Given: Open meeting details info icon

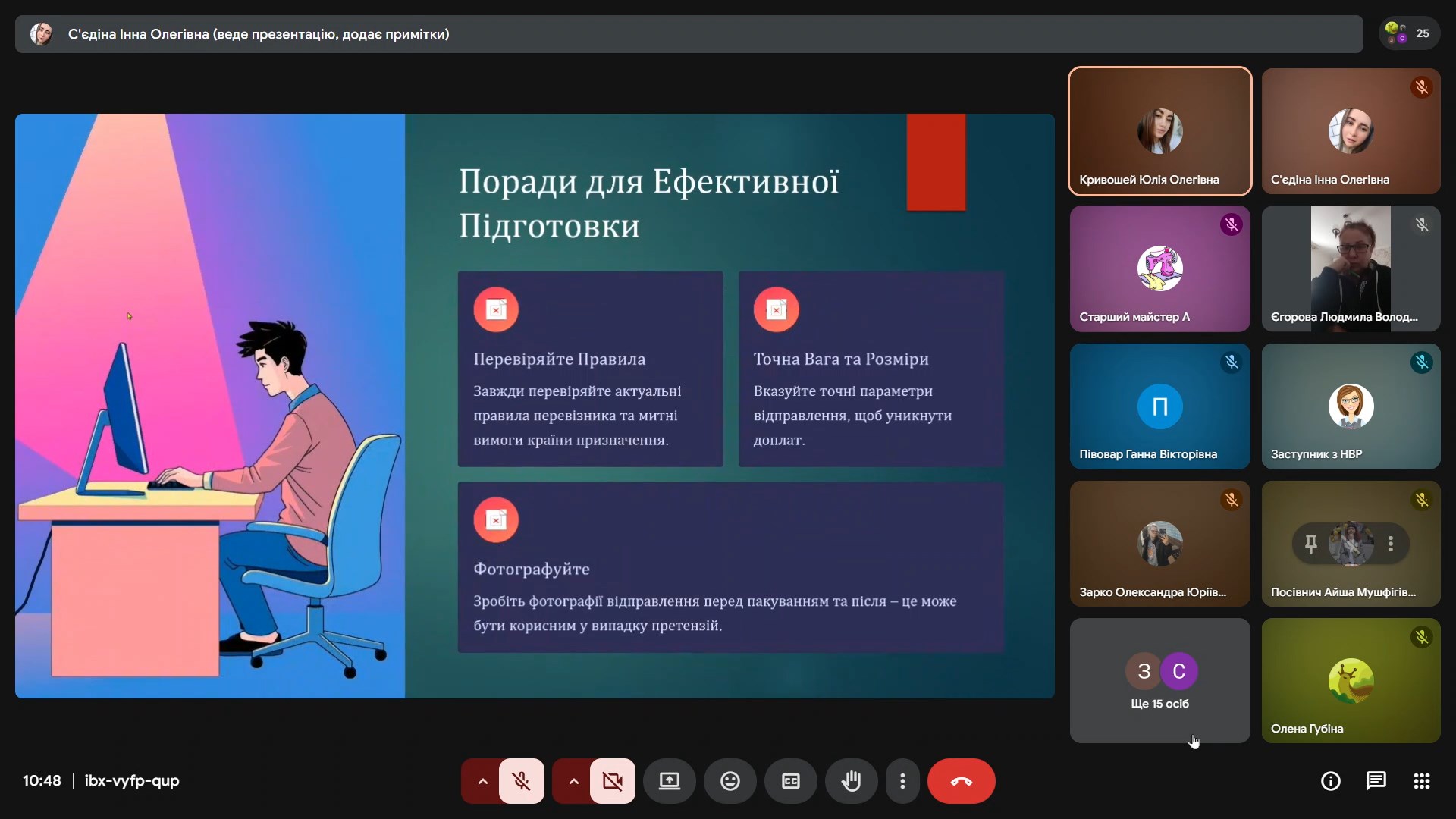Looking at the screenshot, I should pos(1330,781).
